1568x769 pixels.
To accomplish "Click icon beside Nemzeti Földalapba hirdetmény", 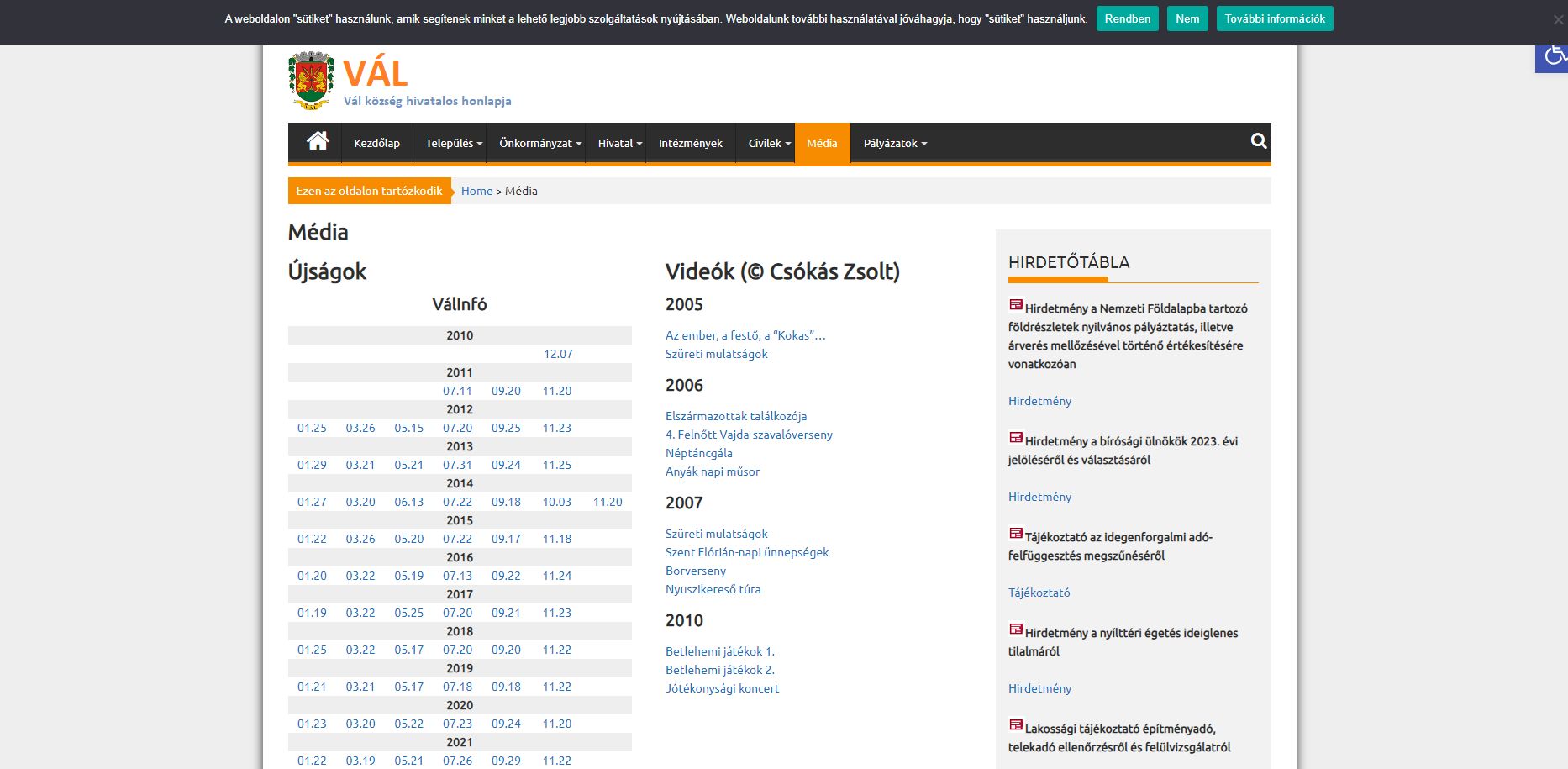I will (1016, 305).
